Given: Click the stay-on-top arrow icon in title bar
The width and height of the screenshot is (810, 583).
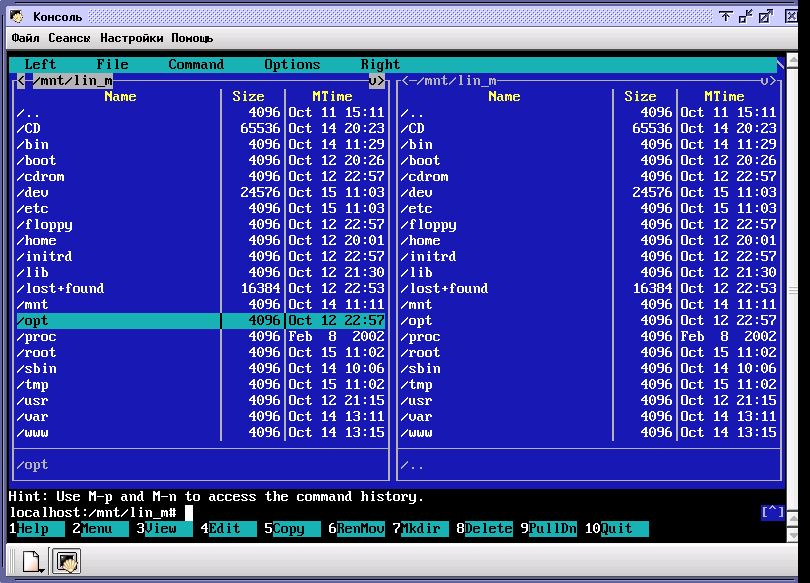Looking at the screenshot, I should (x=726, y=17).
